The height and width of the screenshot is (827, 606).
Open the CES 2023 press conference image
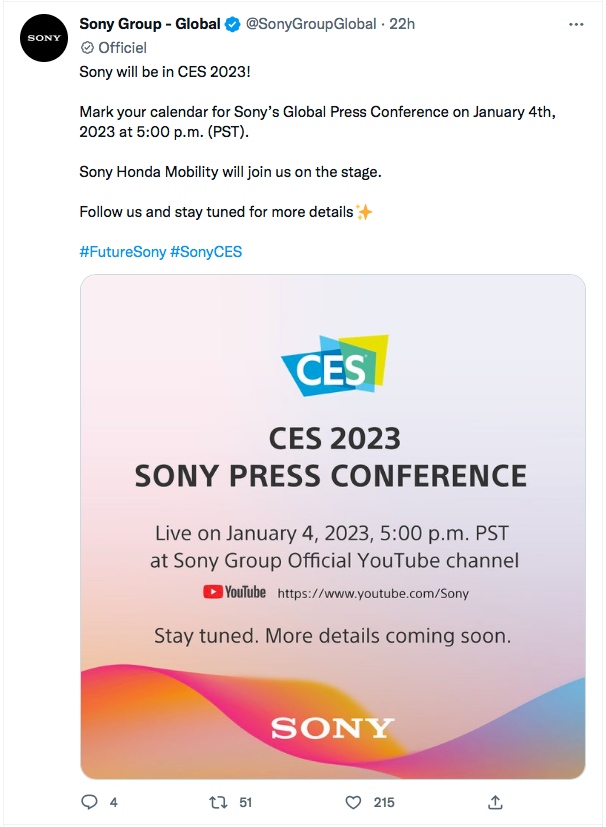(333, 526)
